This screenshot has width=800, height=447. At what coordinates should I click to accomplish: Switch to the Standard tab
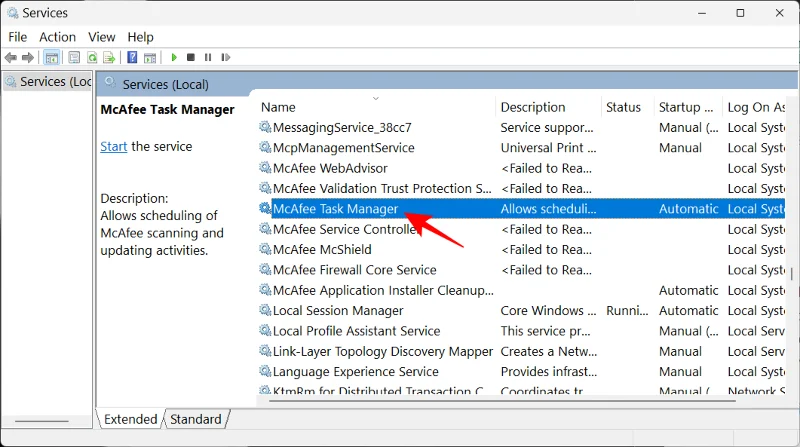(196, 419)
